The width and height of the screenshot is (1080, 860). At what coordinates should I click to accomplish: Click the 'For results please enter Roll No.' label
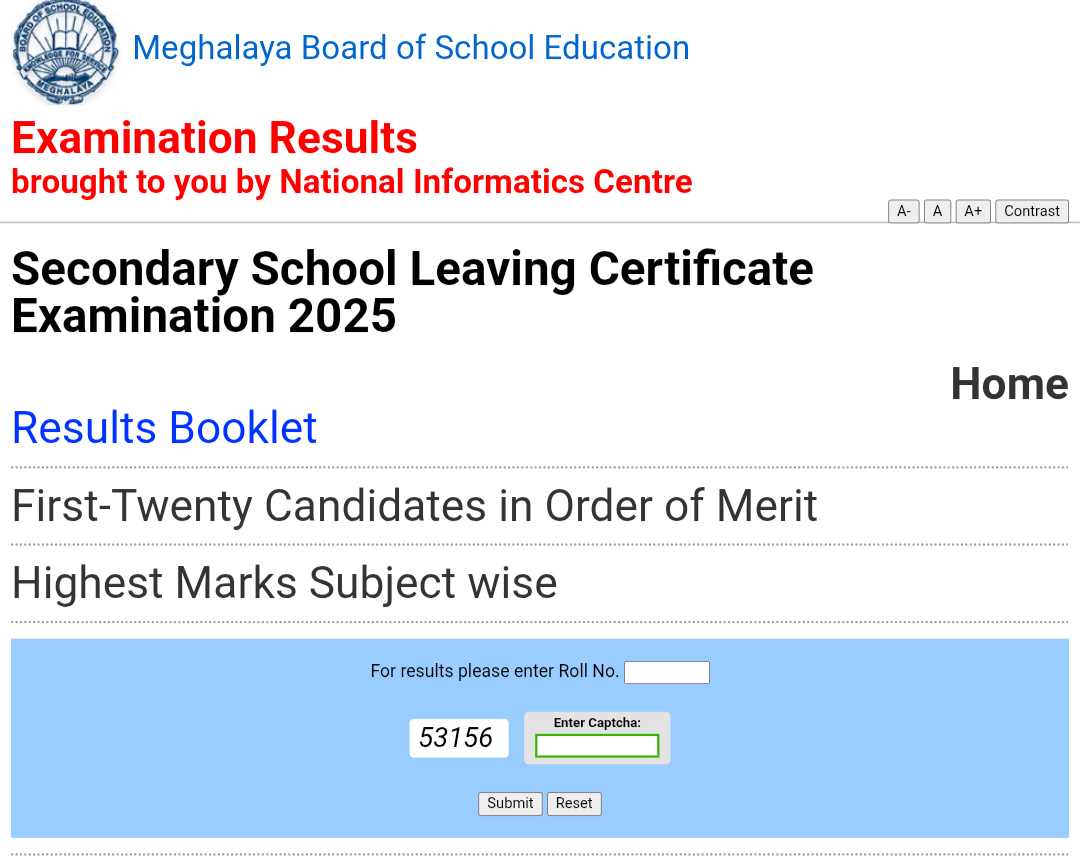click(x=495, y=671)
